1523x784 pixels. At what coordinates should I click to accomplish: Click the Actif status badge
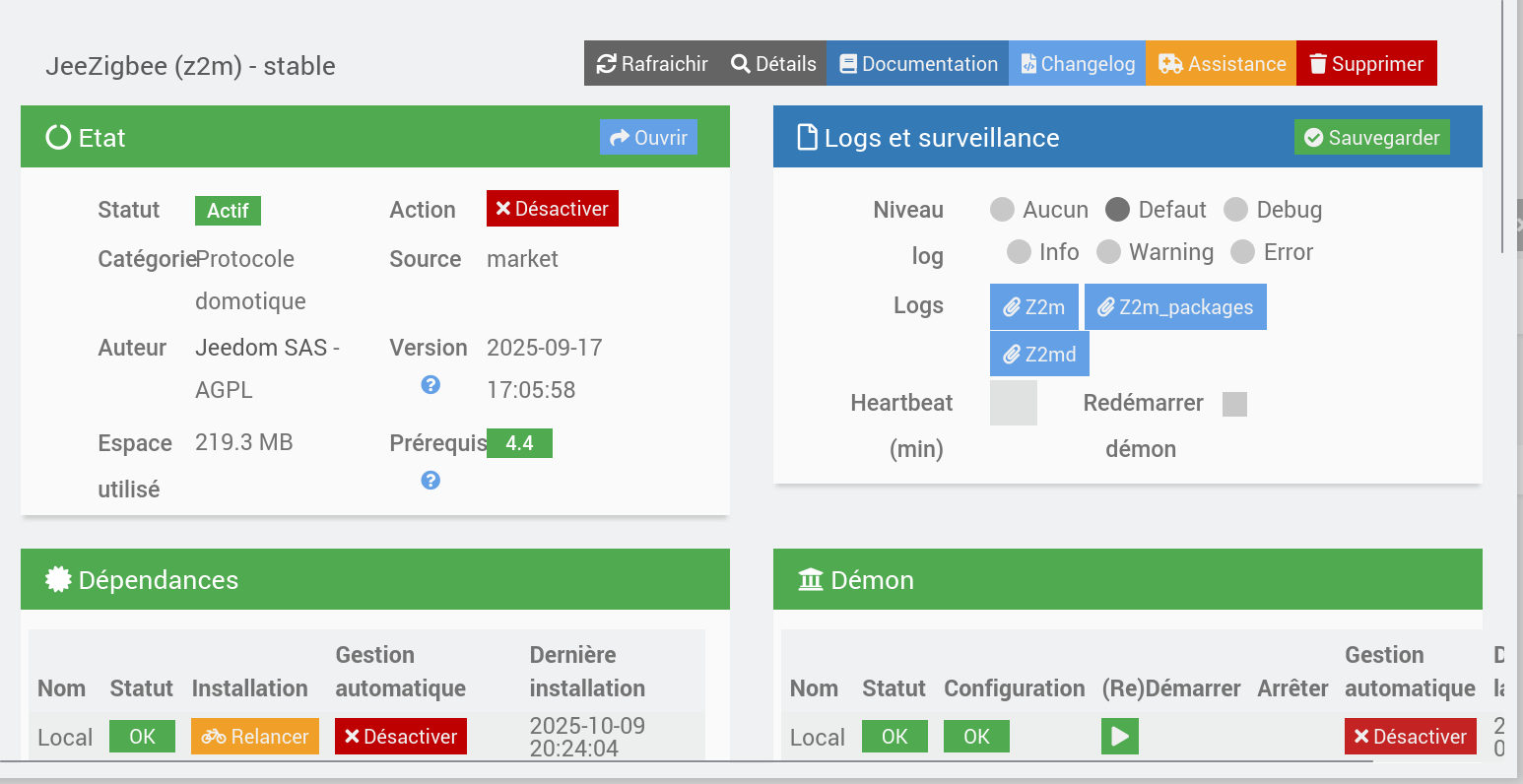point(228,211)
